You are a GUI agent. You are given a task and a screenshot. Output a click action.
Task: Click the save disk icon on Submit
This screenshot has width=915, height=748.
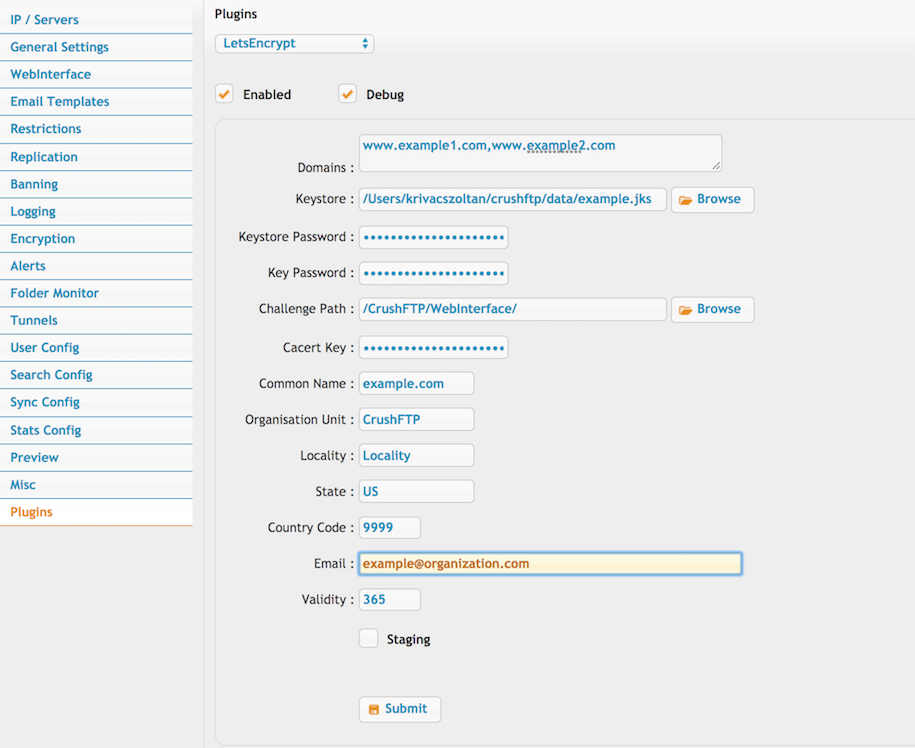click(373, 709)
